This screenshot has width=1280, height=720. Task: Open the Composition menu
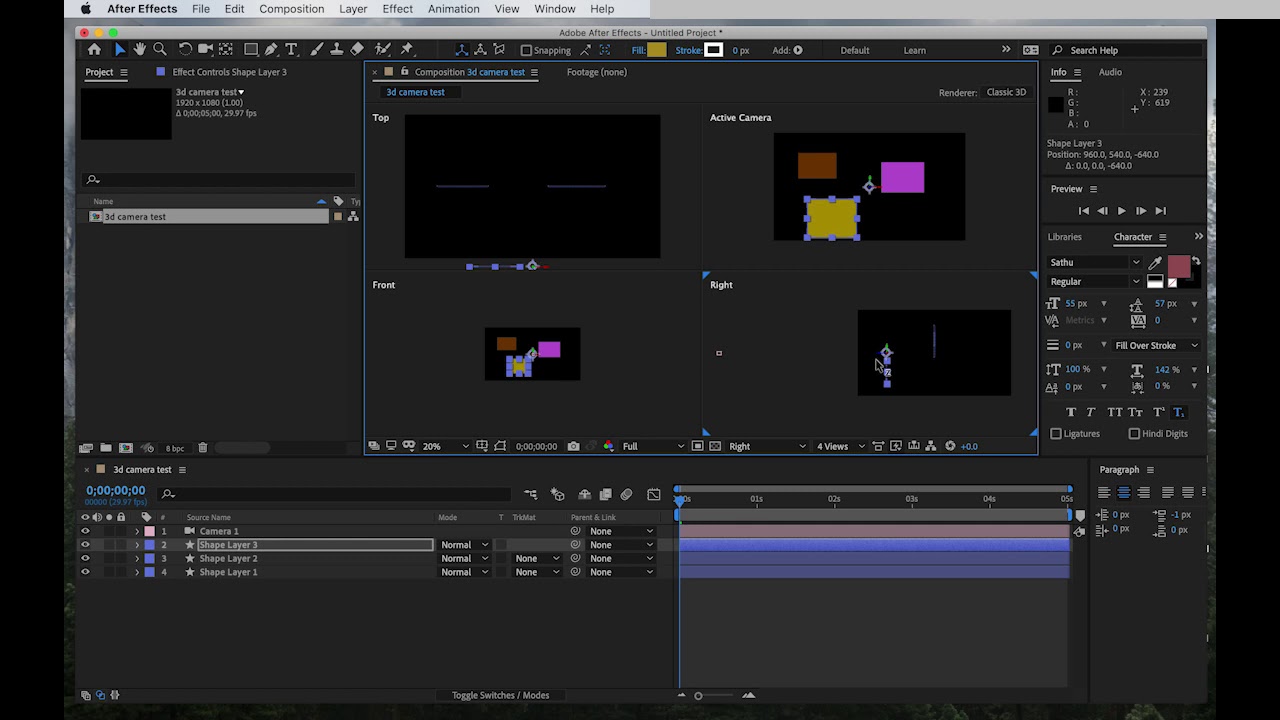pos(291,9)
